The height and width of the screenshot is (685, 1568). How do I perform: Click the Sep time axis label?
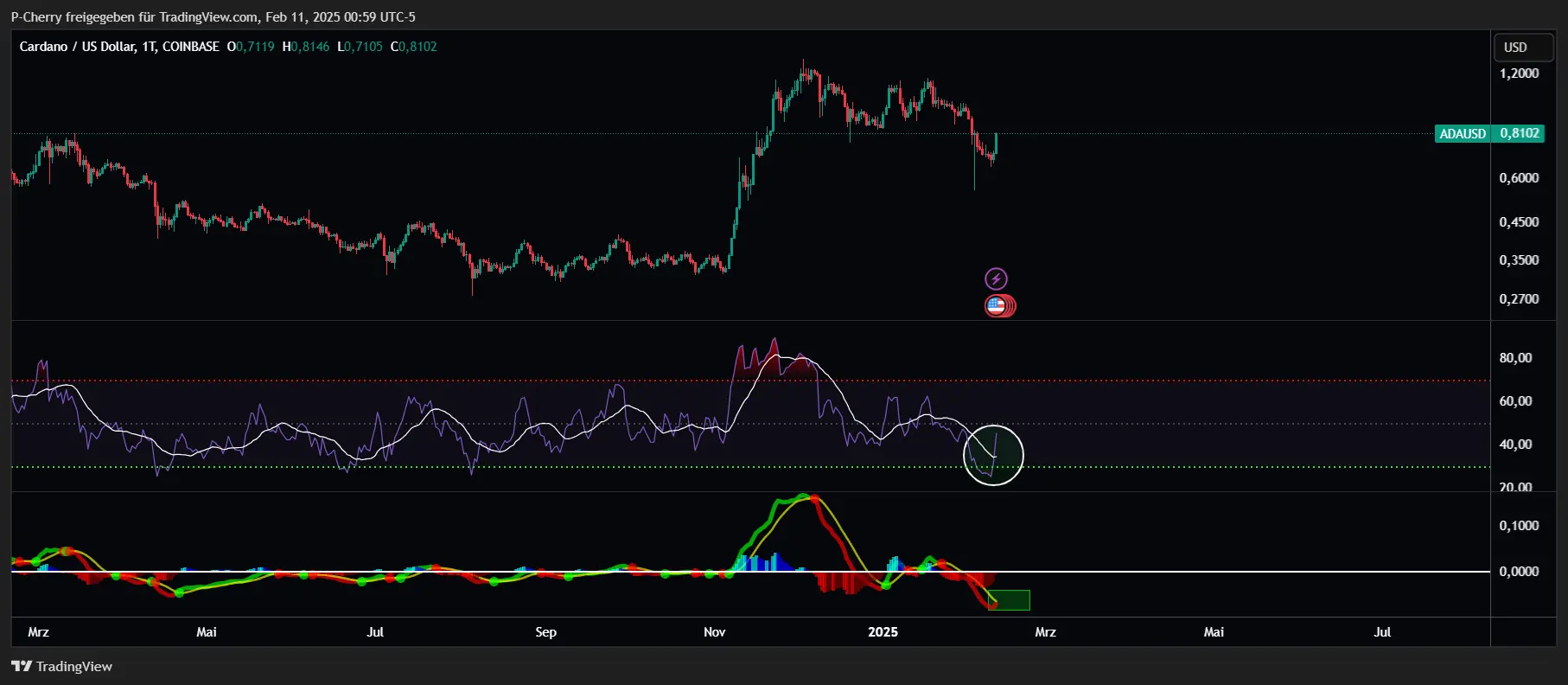(x=545, y=632)
